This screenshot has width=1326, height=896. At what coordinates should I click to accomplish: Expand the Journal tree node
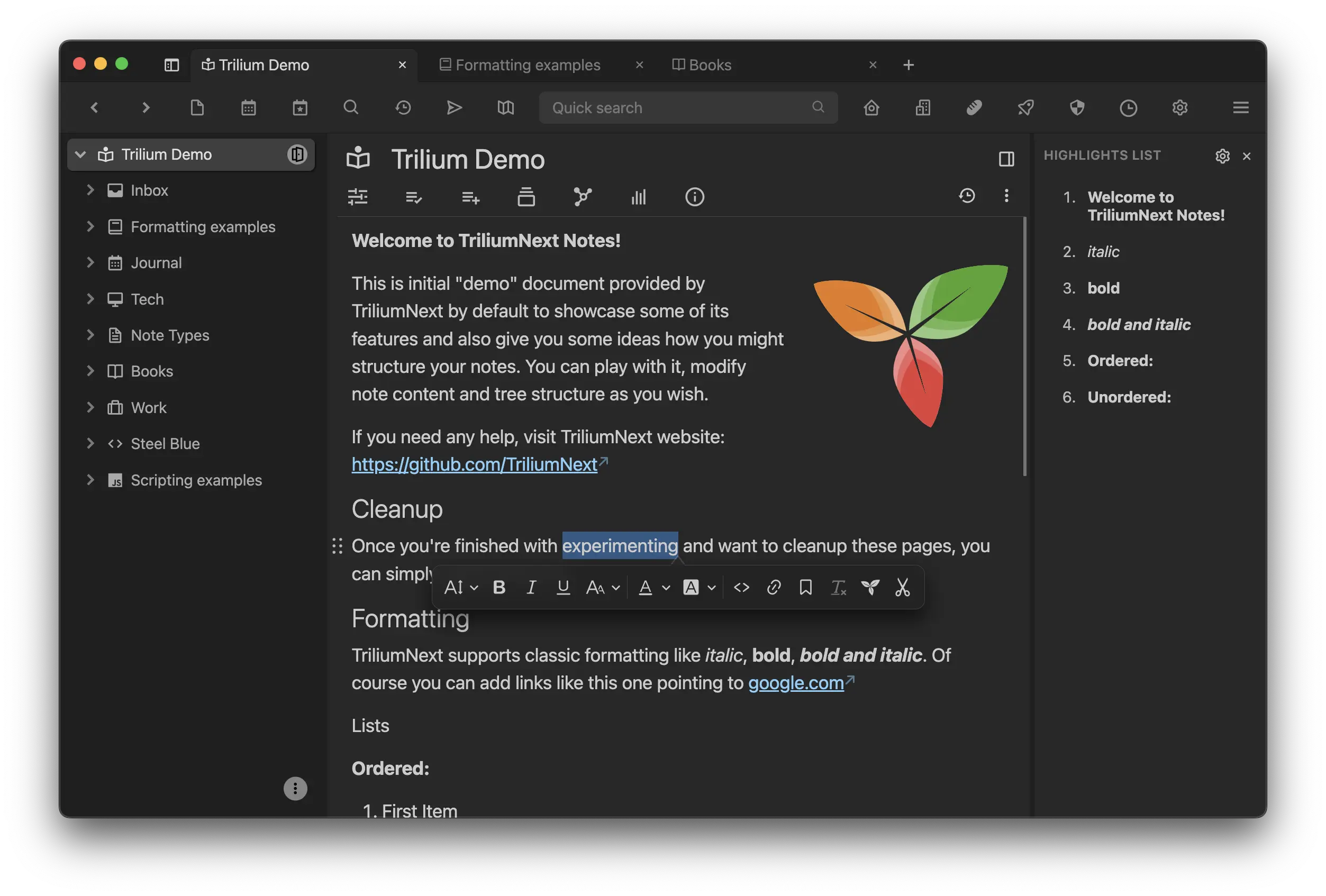click(x=90, y=262)
